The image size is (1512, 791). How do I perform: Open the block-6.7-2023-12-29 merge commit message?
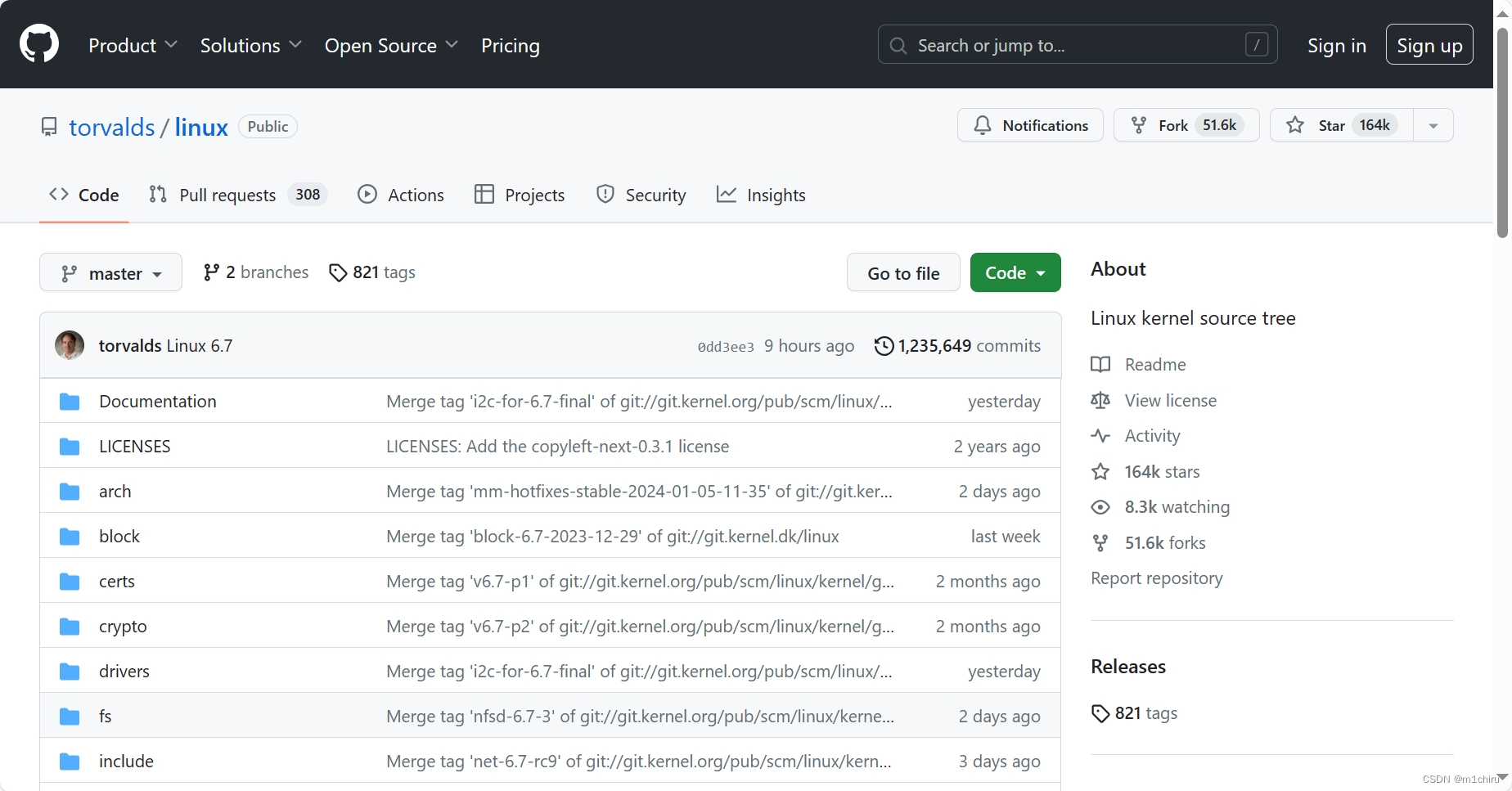[613, 537]
